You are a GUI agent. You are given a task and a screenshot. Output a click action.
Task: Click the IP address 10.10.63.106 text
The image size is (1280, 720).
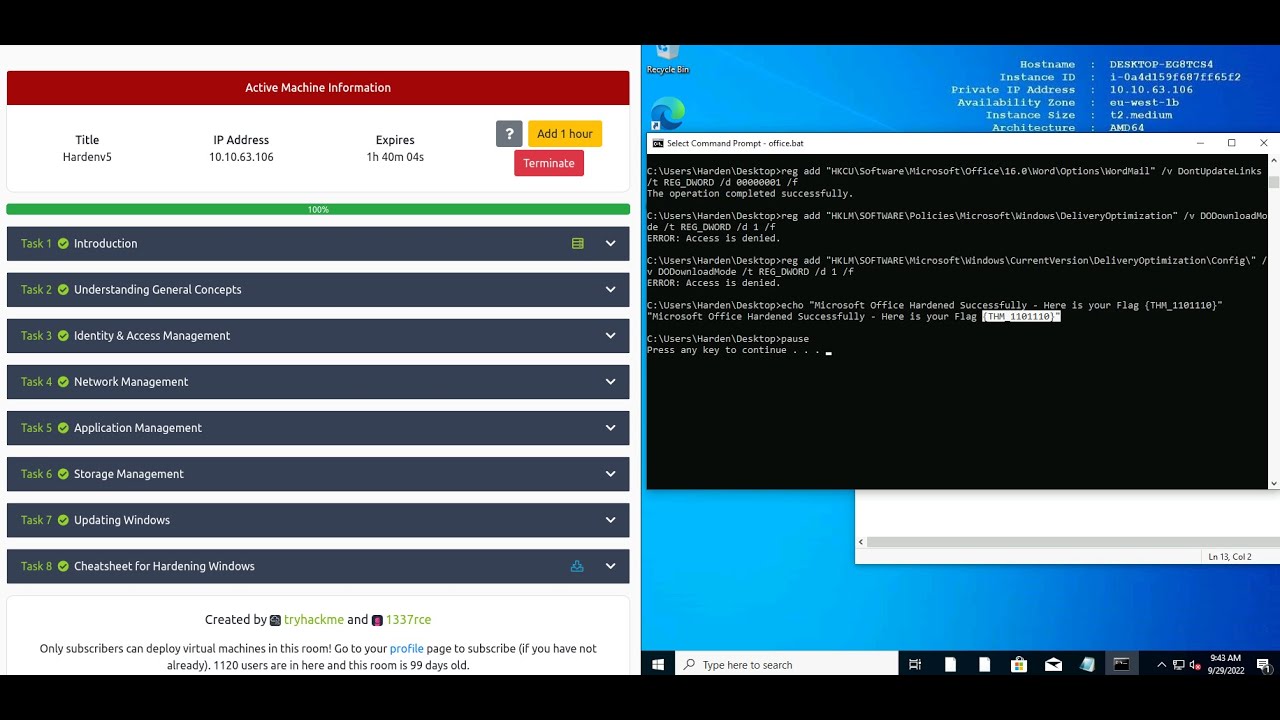click(x=241, y=157)
